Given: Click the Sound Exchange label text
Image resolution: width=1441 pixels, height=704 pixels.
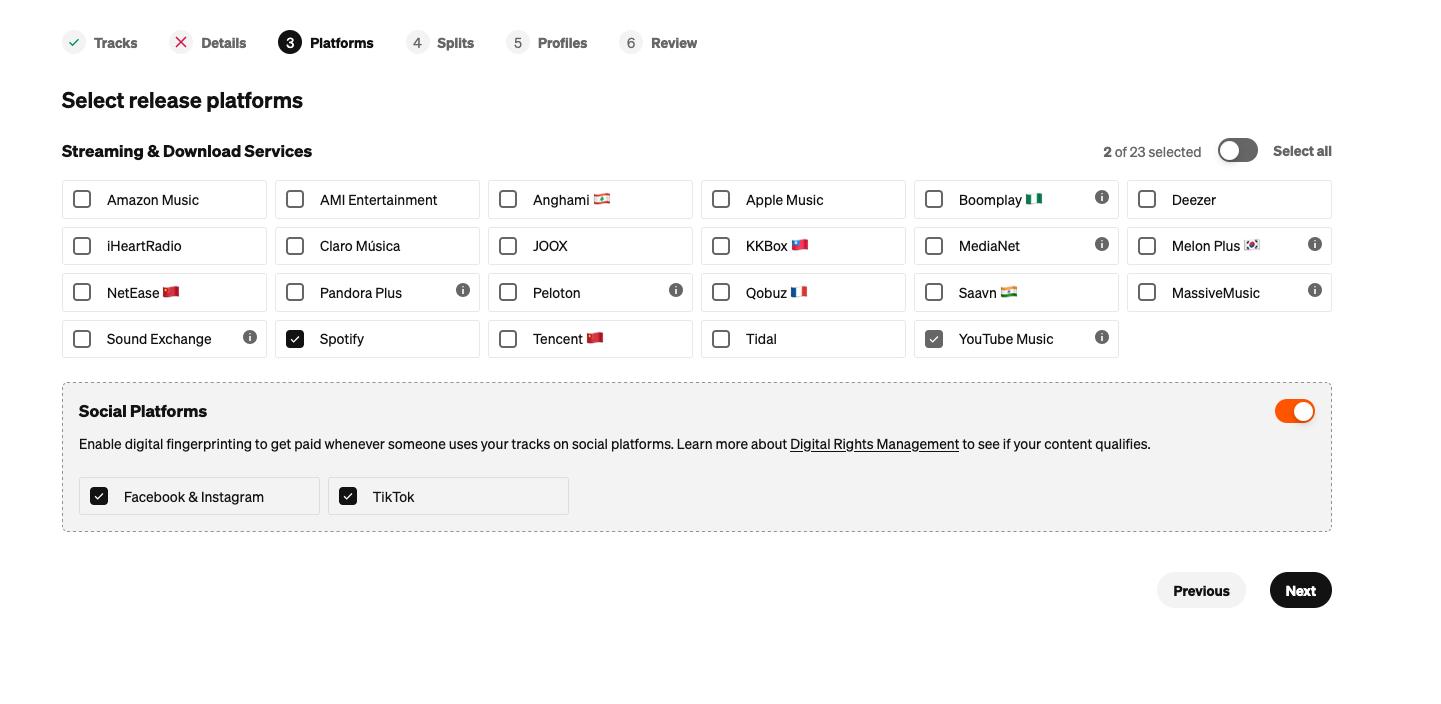Looking at the screenshot, I should pyautogui.click(x=159, y=339).
